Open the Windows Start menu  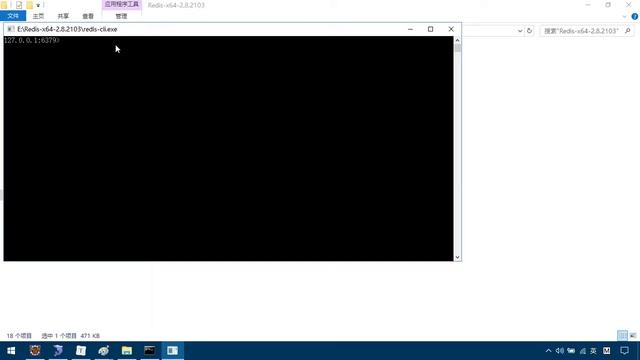(11, 351)
